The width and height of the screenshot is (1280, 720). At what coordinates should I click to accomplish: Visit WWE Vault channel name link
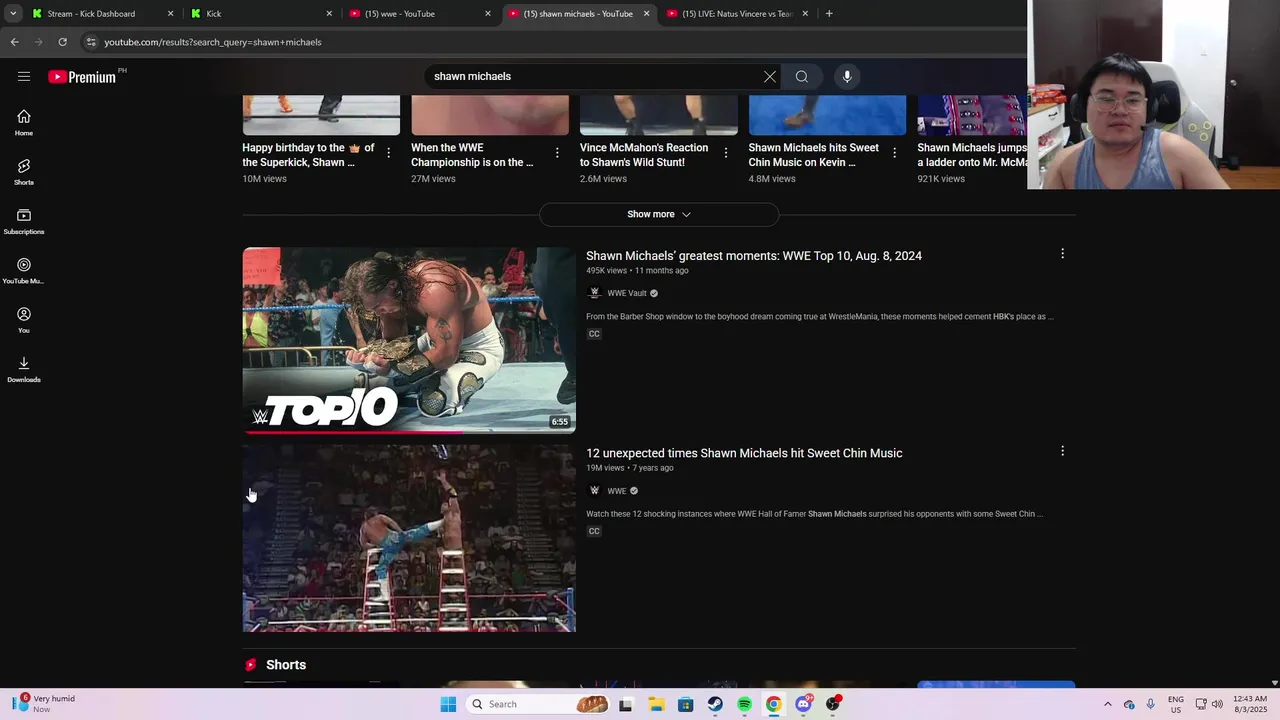click(627, 293)
